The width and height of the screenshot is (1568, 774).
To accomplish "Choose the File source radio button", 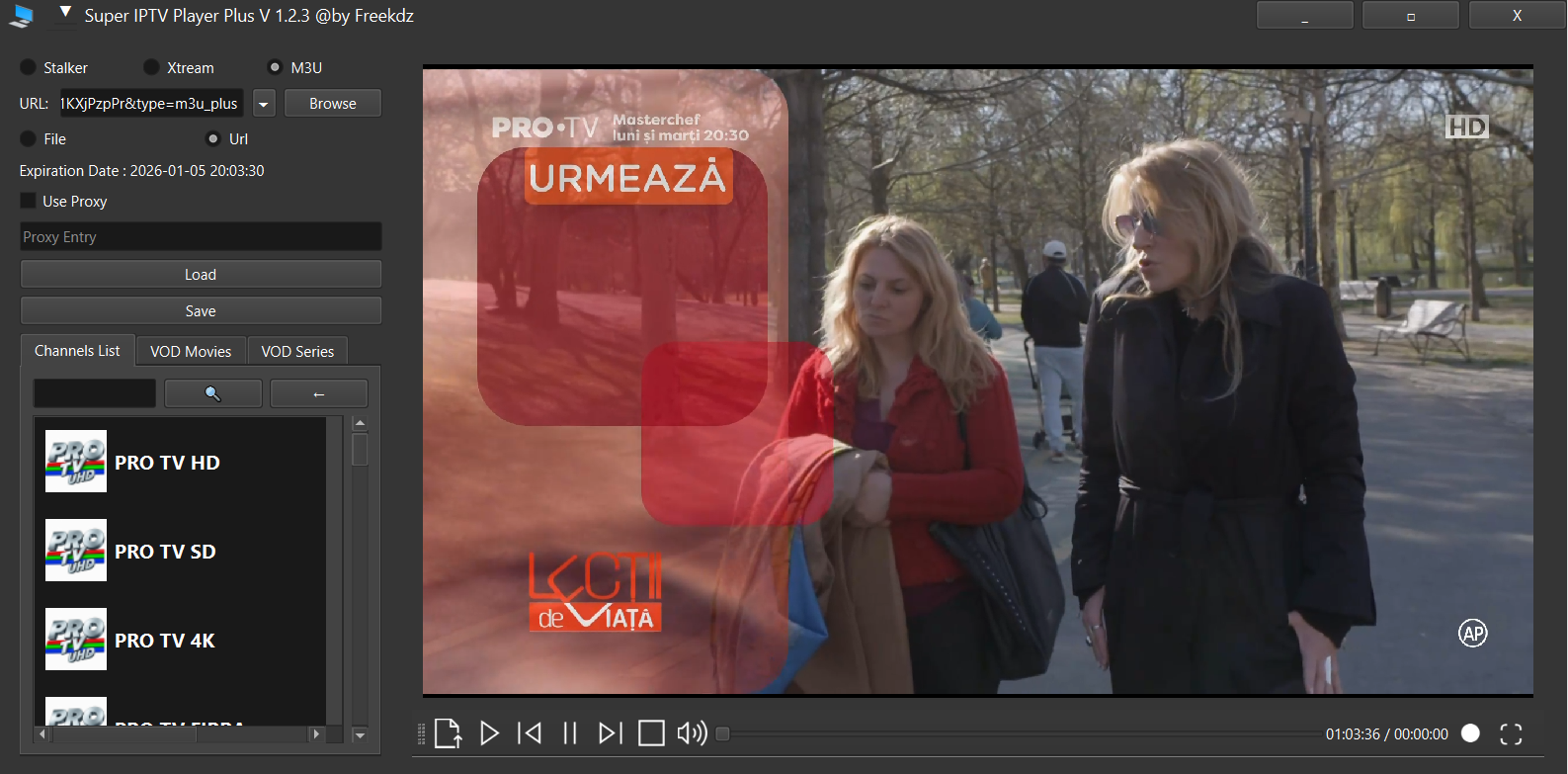I will [29, 138].
